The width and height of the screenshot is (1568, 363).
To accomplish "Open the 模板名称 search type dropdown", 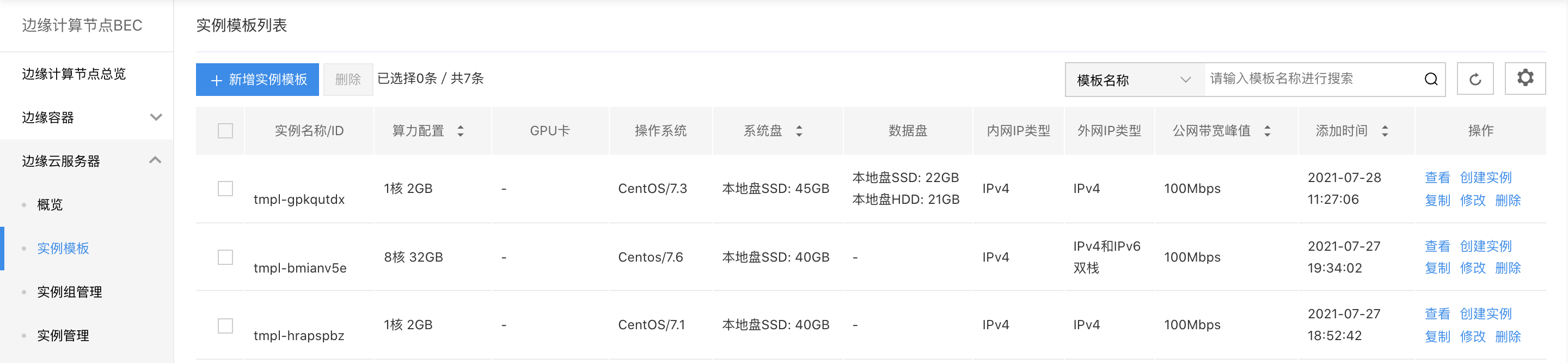I will [x=1135, y=80].
